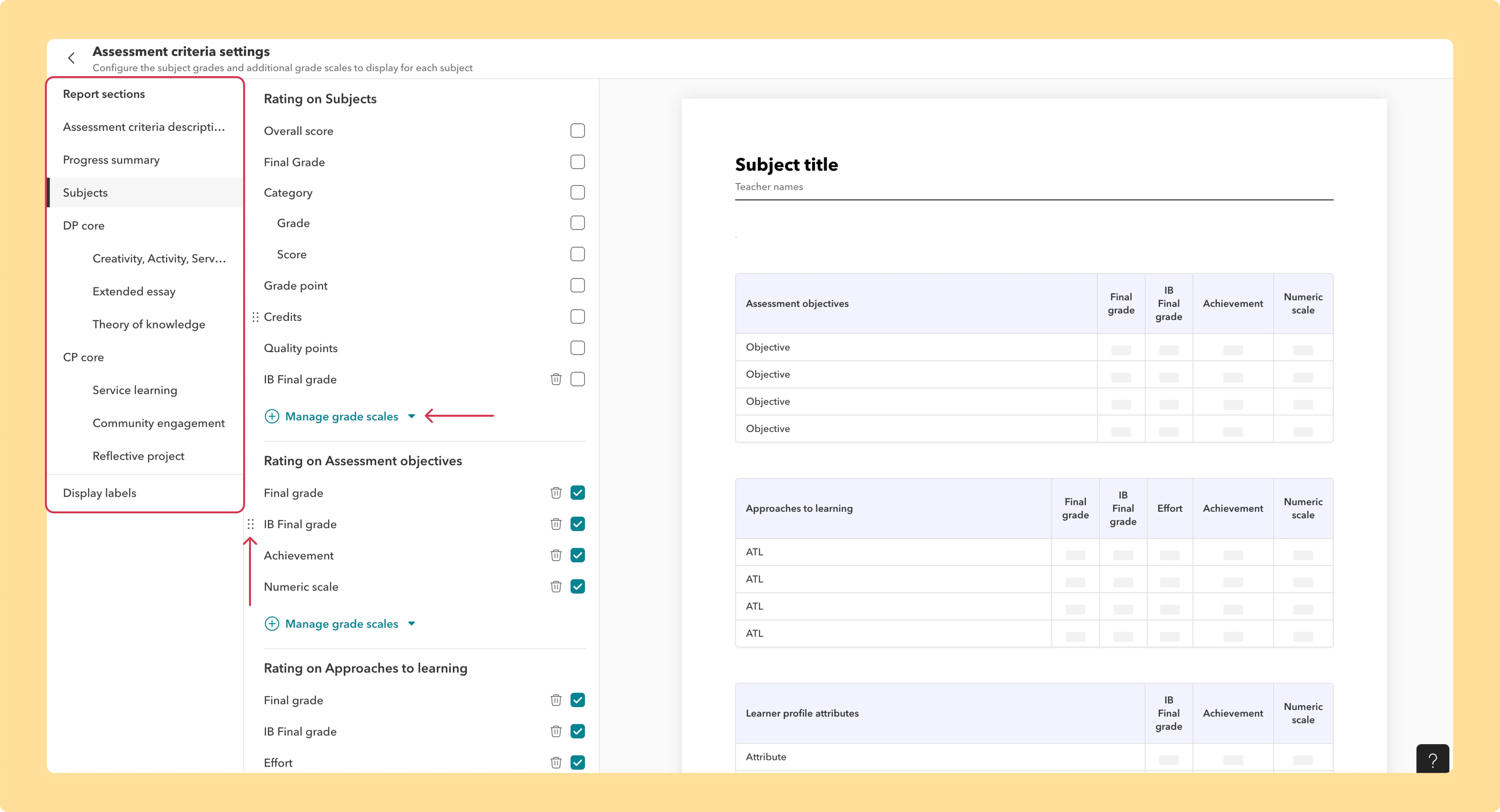Image resolution: width=1500 pixels, height=812 pixels.
Task: Delete Achievement scale trash icon
Action: 556,555
